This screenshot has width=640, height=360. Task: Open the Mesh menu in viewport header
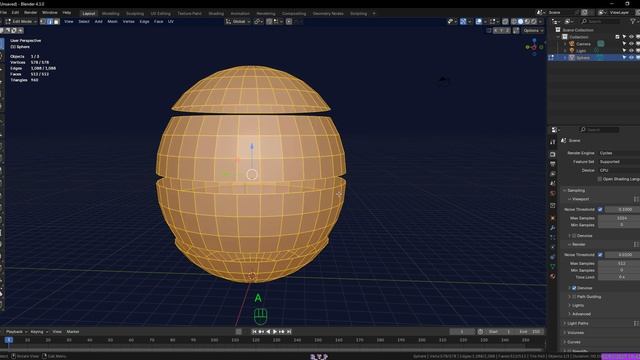coord(112,21)
